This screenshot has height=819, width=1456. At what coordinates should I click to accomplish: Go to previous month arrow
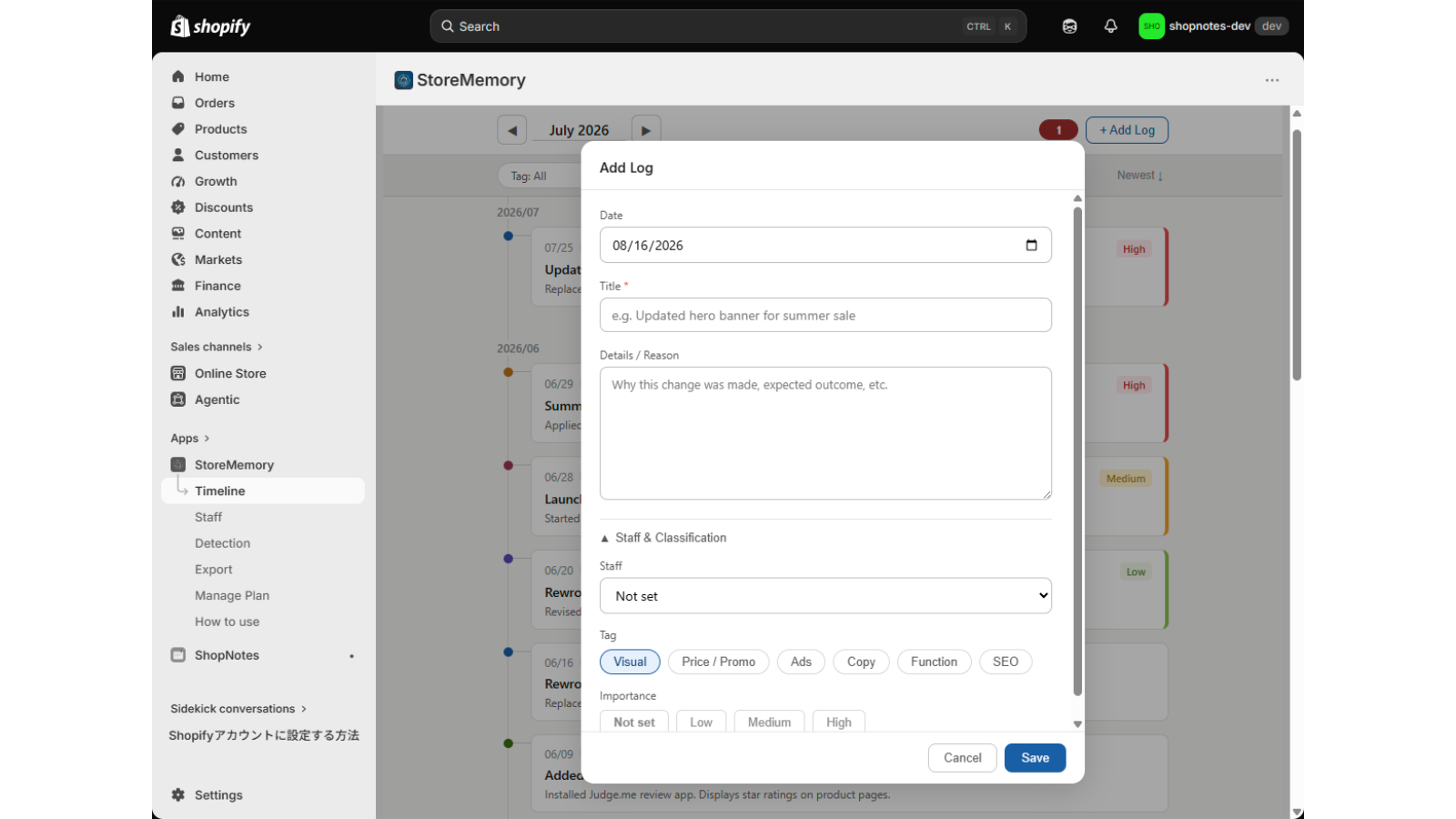point(511,130)
